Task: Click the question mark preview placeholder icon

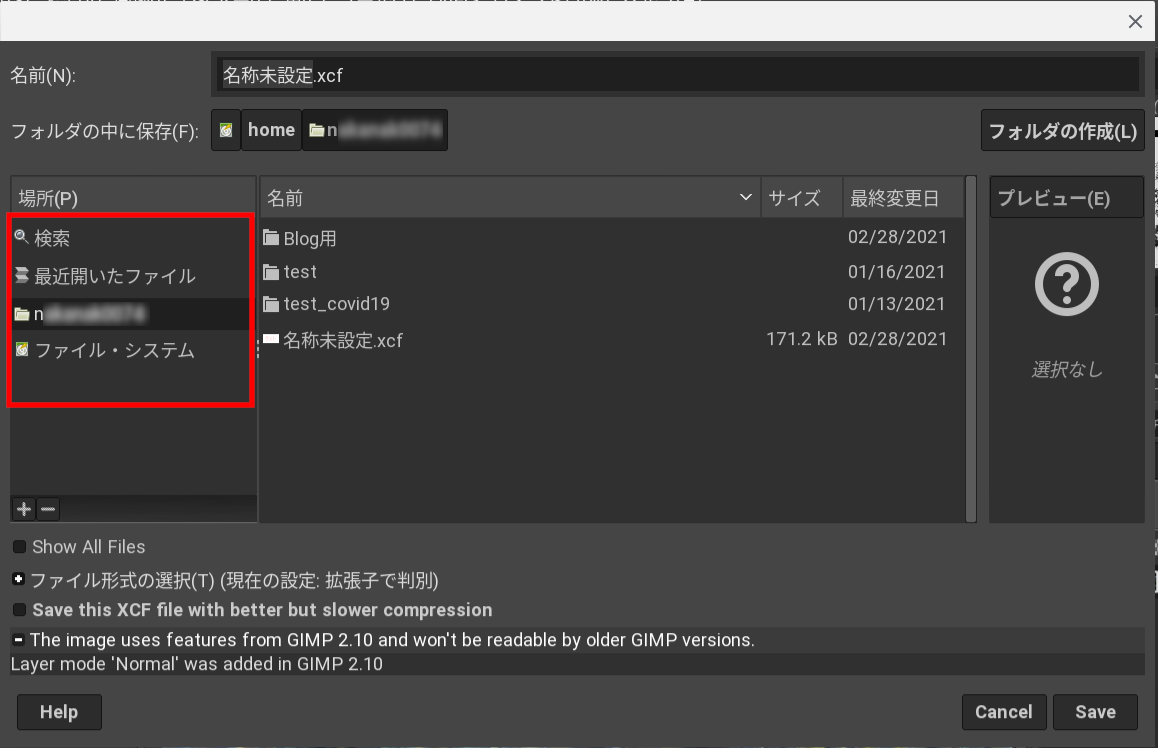Action: (1066, 284)
